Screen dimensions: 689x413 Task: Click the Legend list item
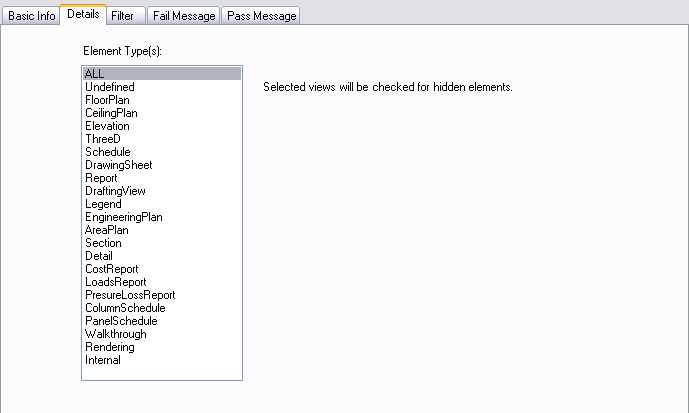pyautogui.click(x=162, y=204)
